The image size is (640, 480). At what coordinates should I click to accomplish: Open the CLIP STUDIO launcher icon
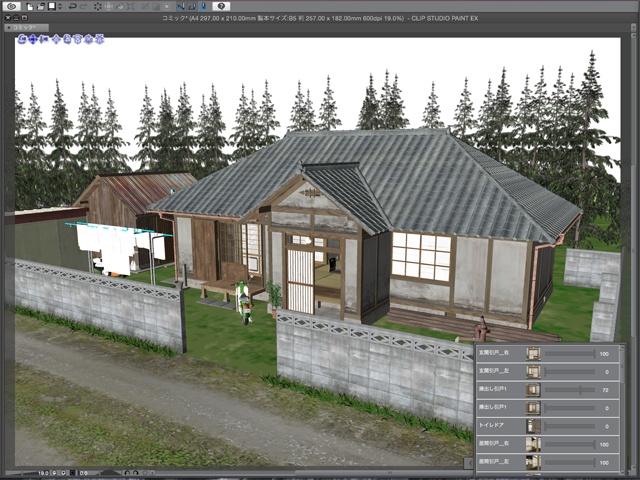pyautogui.click(x=12, y=7)
